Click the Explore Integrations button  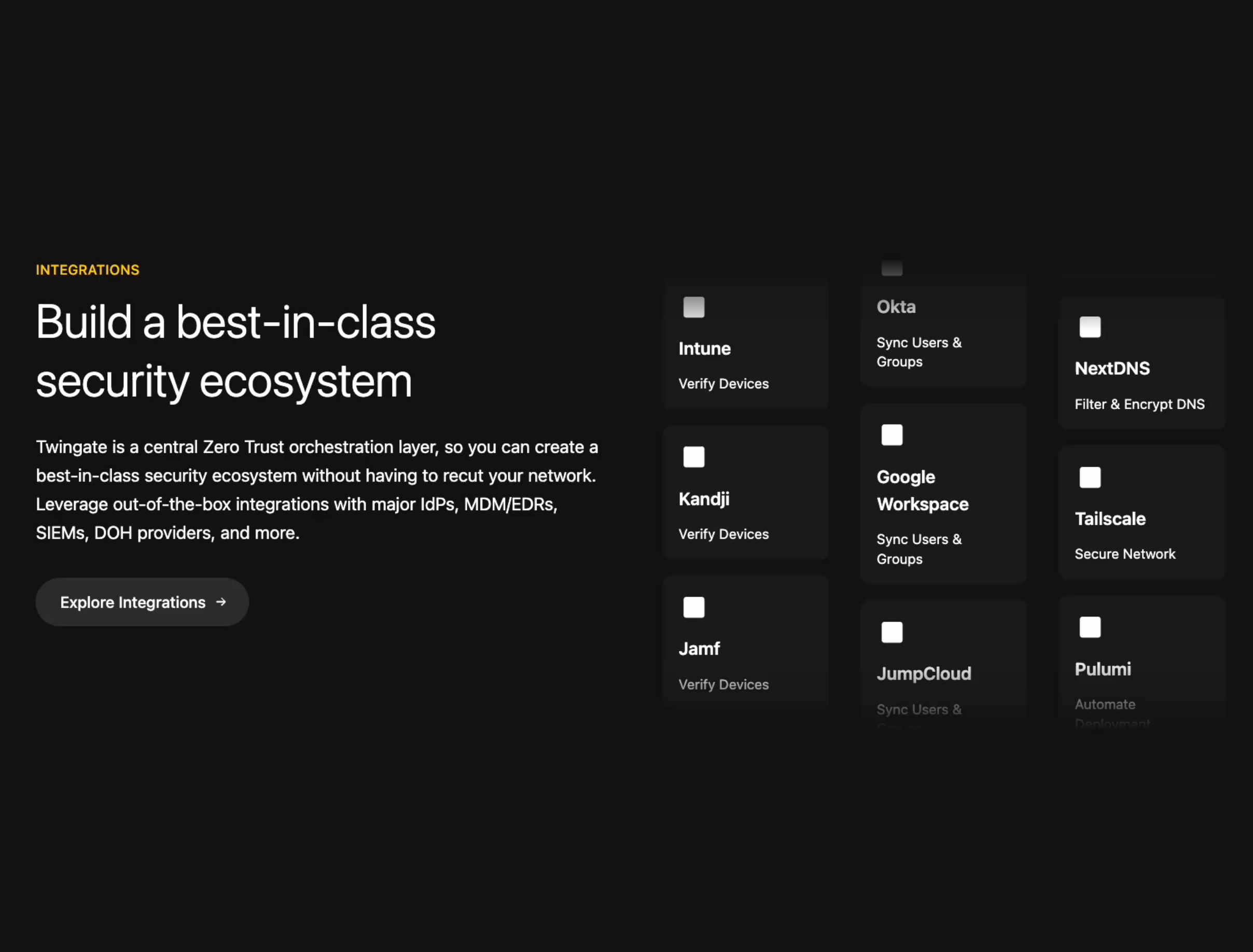coord(142,602)
